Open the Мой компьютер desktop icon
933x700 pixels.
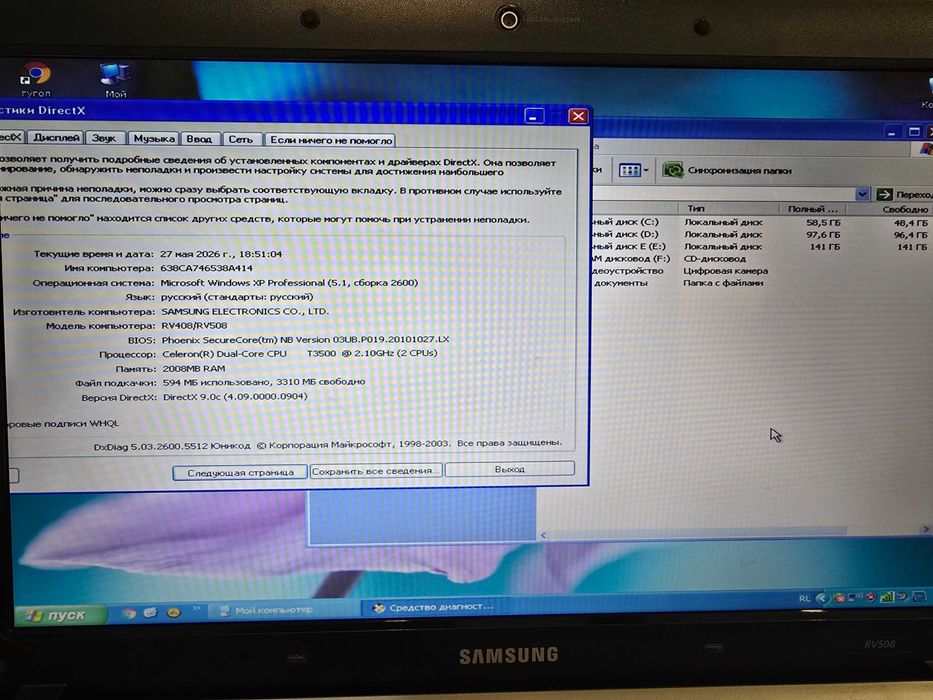pyautogui.click(x=115, y=80)
